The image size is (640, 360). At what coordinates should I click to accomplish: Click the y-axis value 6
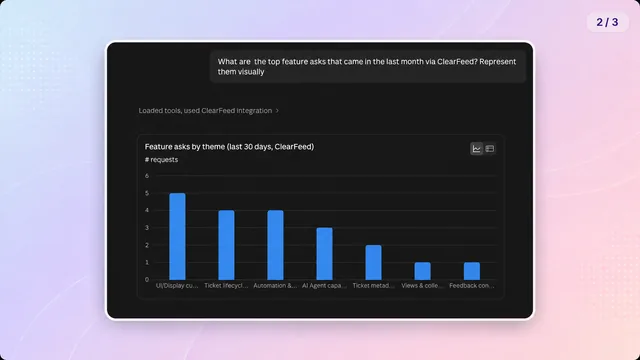click(x=147, y=176)
